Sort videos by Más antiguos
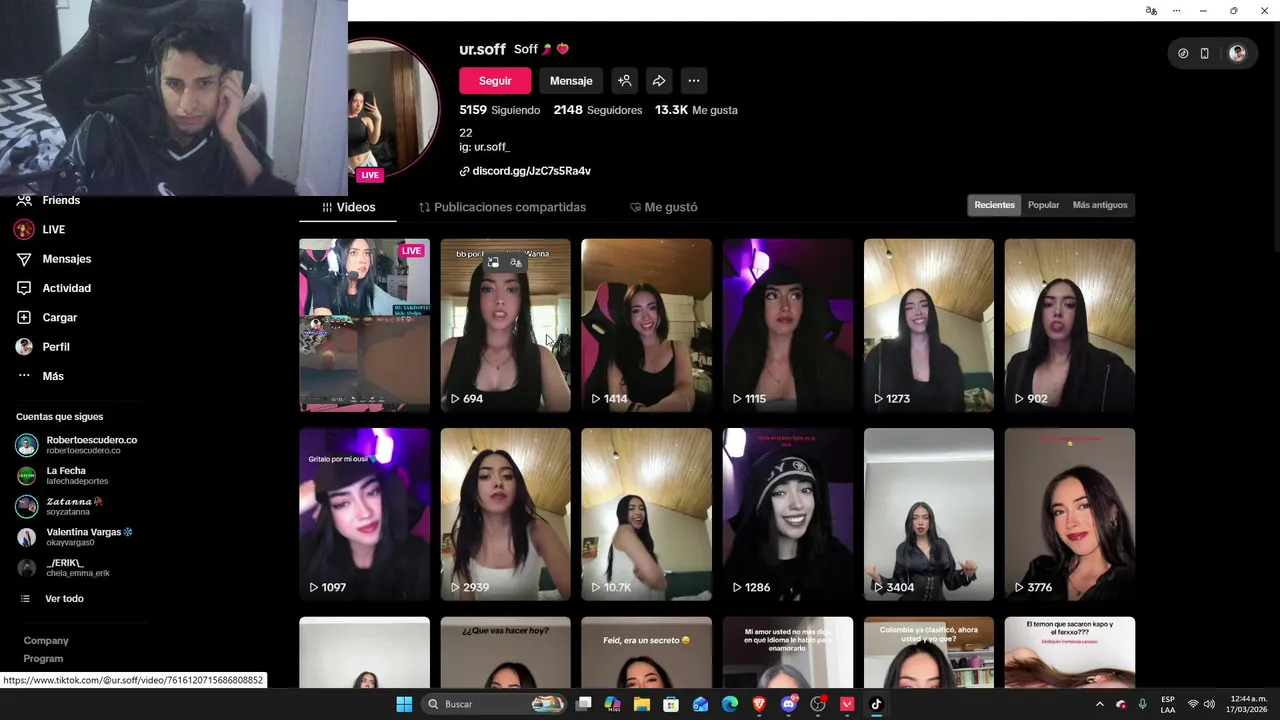 pos(1100,205)
